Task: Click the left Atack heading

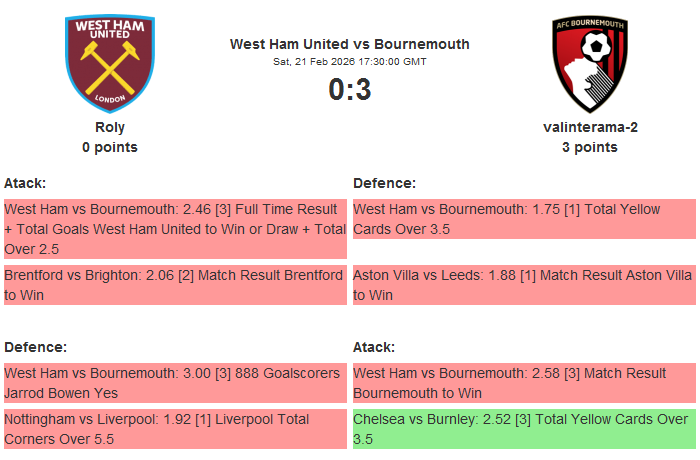Action: (26, 183)
